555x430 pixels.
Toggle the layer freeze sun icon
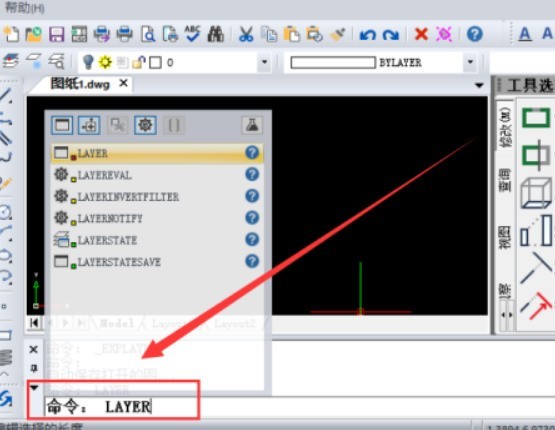click(105, 62)
